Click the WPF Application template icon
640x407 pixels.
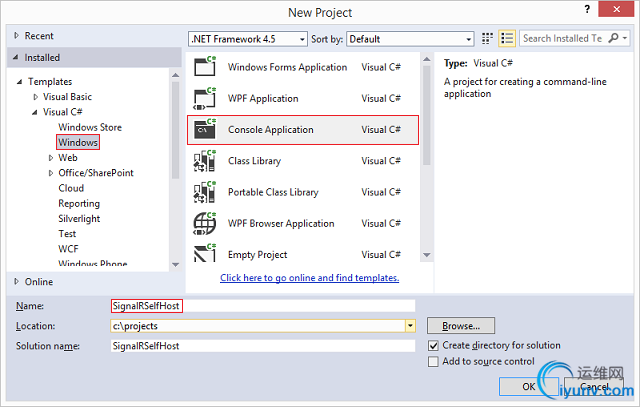(205, 98)
